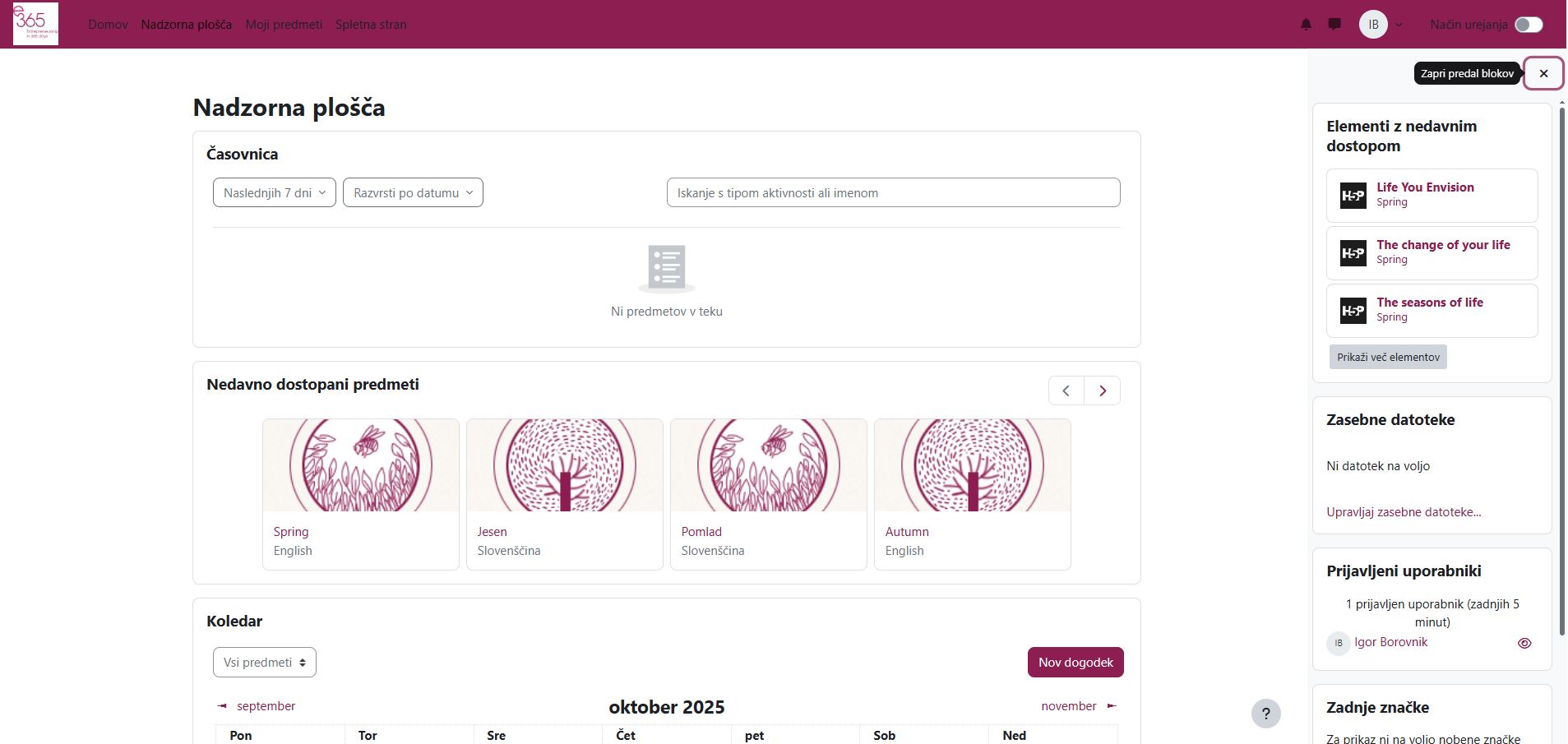Click the Prikaži več elementov button
The height and width of the screenshot is (744, 1568).
click(x=1387, y=357)
